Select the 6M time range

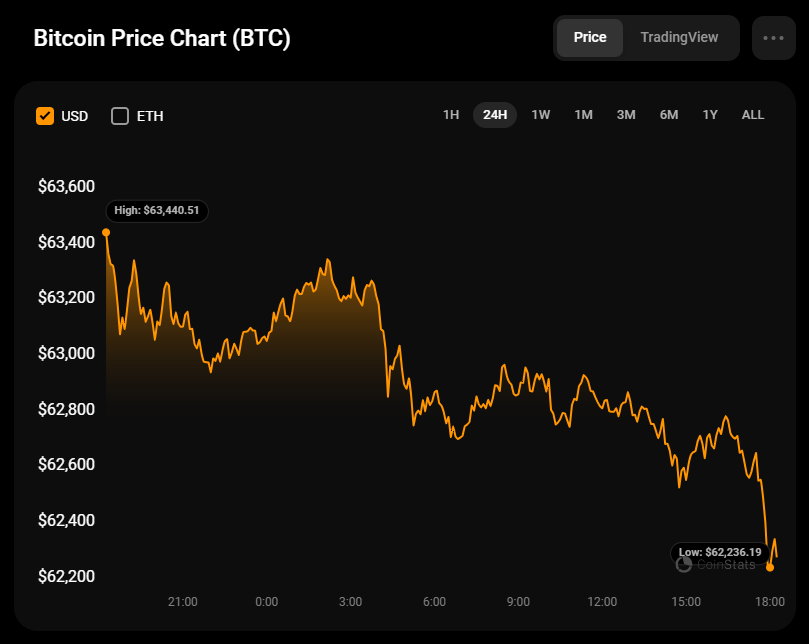669,115
